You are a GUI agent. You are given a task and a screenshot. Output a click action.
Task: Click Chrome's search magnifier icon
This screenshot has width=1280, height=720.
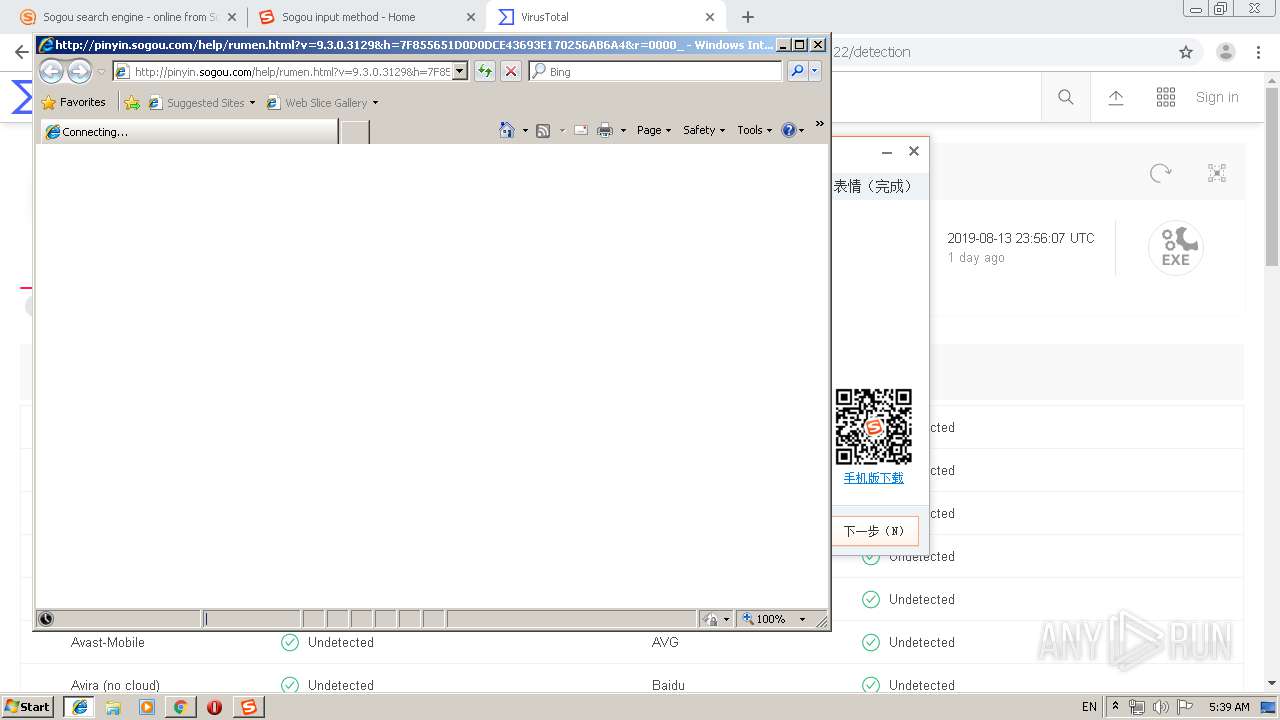click(1066, 97)
